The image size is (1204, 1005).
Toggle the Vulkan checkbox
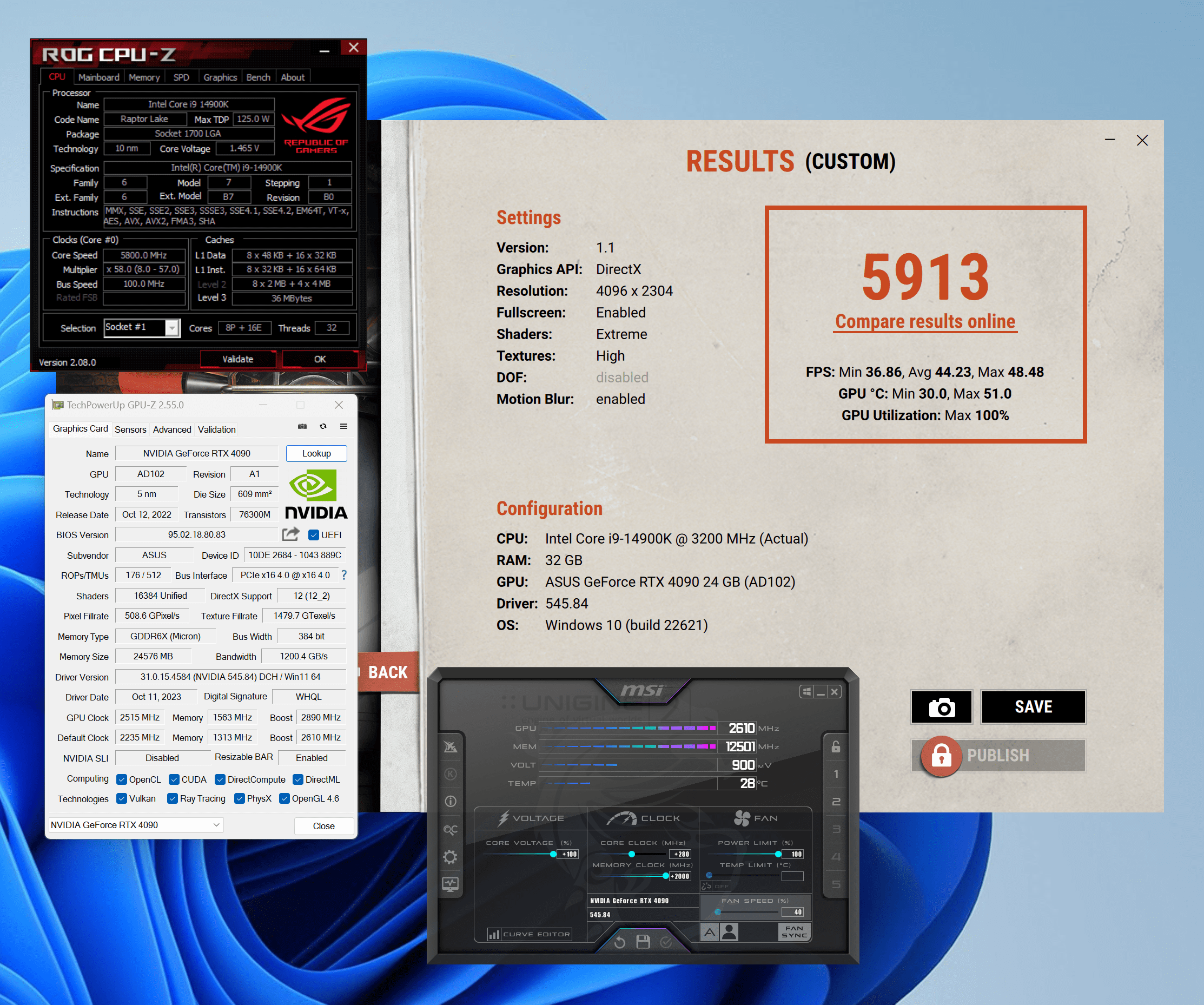click(x=122, y=798)
